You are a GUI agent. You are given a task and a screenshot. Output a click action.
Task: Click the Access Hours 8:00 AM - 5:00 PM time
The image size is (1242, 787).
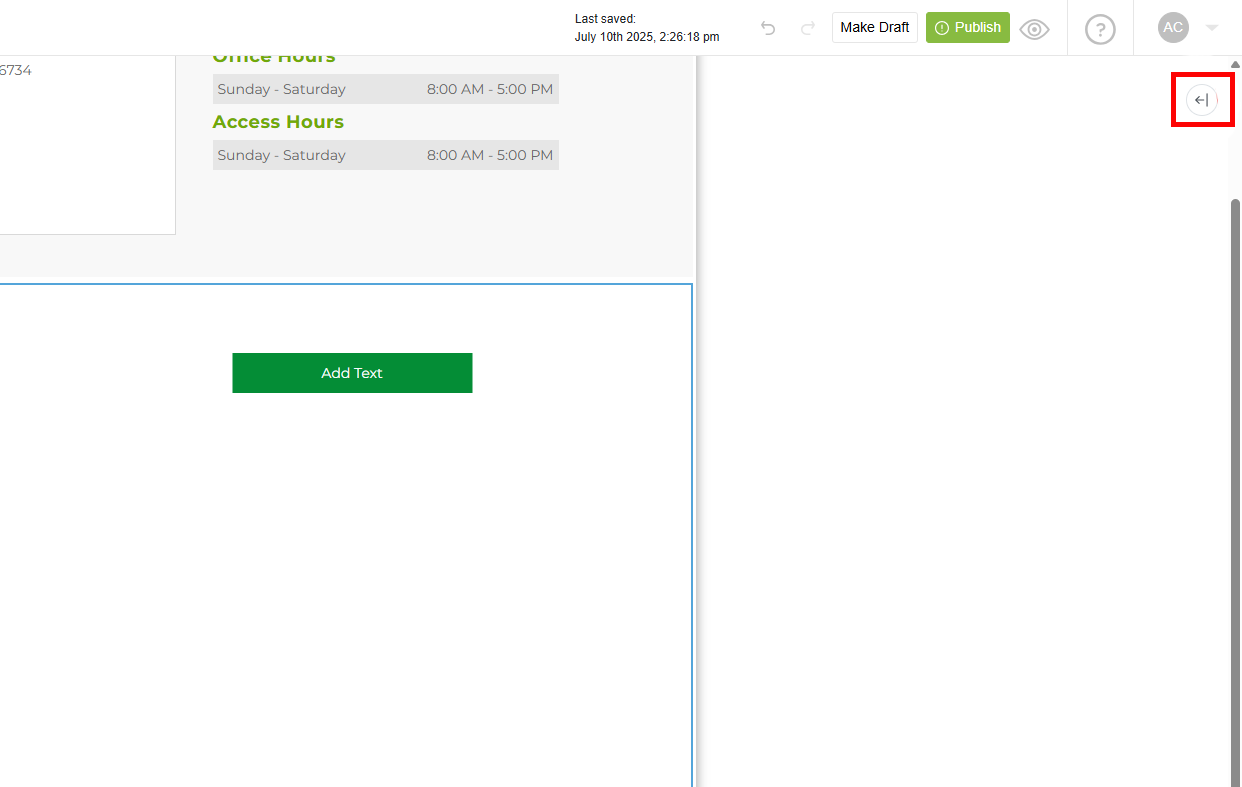(x=489, y=155)
